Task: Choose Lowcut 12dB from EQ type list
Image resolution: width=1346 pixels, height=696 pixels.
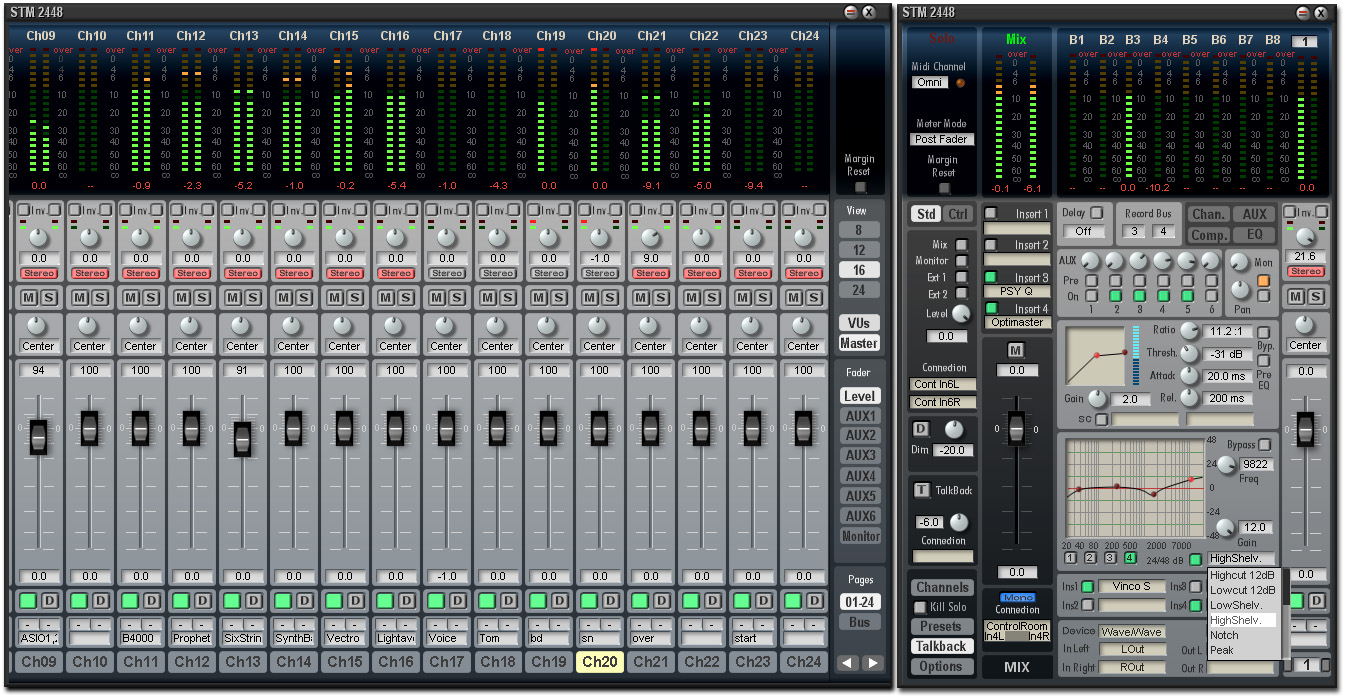Action: pos(1242,590)
